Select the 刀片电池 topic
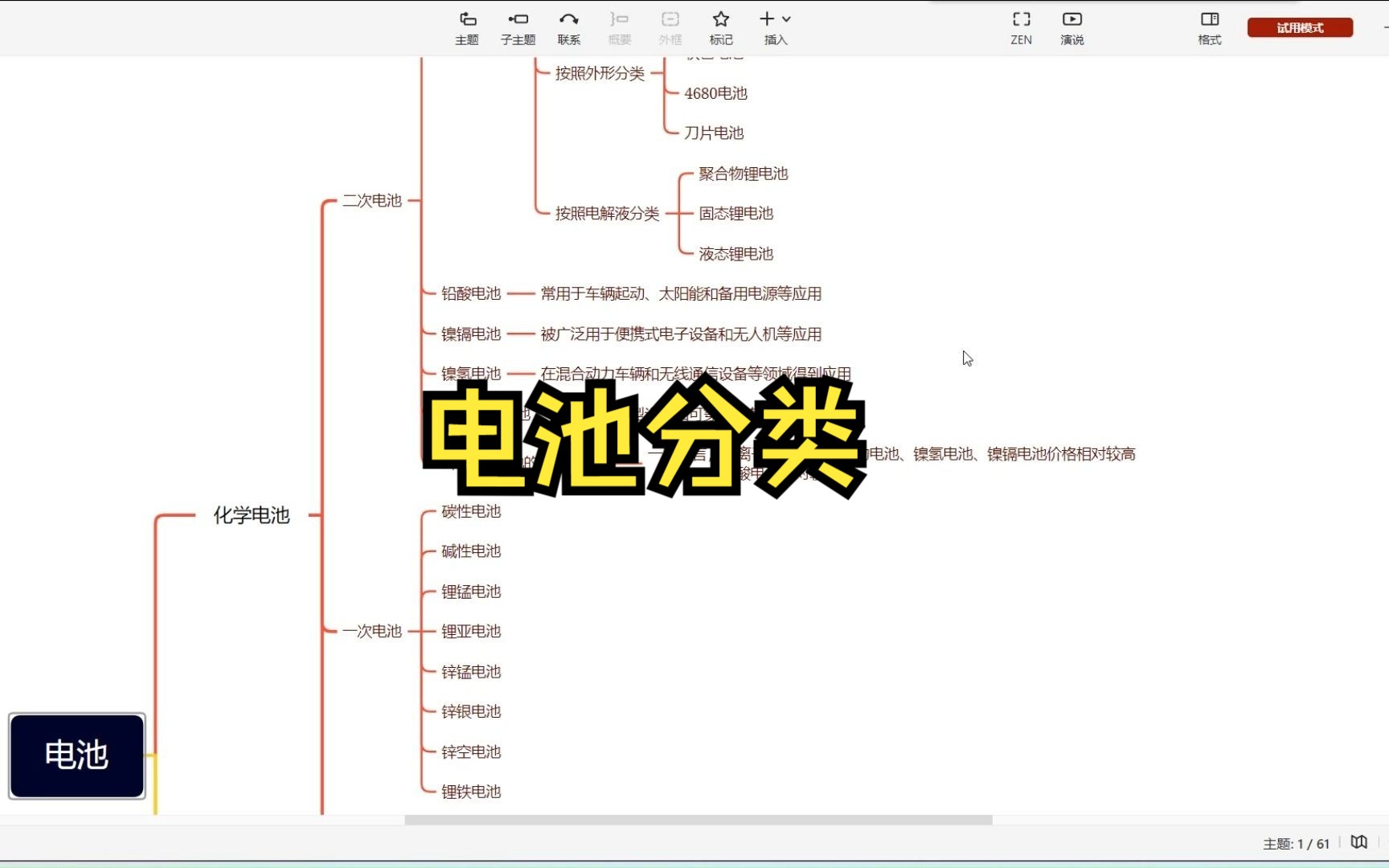The height and width of the screenshot is (868, 1389). pyautogui.click(x=714, y=133)
